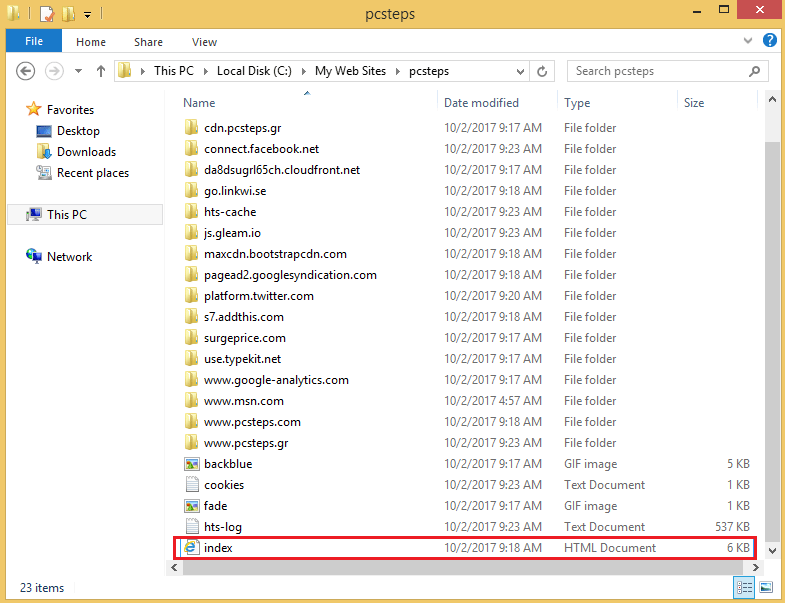The height and width of the screenshot is (603, 785).
Task: Switch to Large icons view in status bar
Action: [x=766, y=587]
